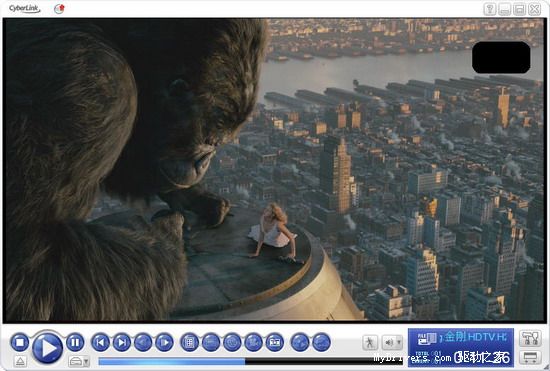Click the blue information display panel

coord(461,347)
